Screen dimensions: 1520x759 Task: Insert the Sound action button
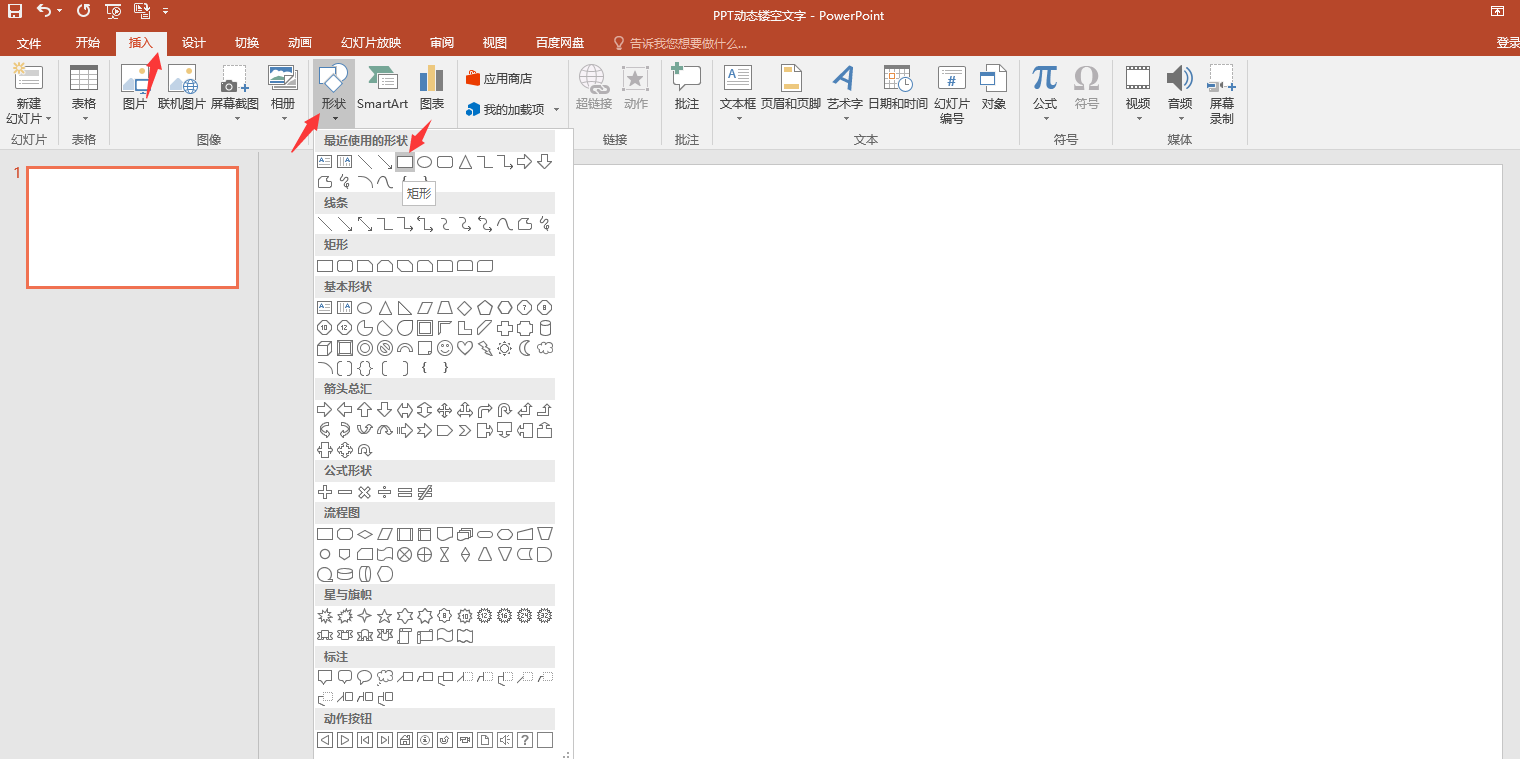click(x=505, y=740)
